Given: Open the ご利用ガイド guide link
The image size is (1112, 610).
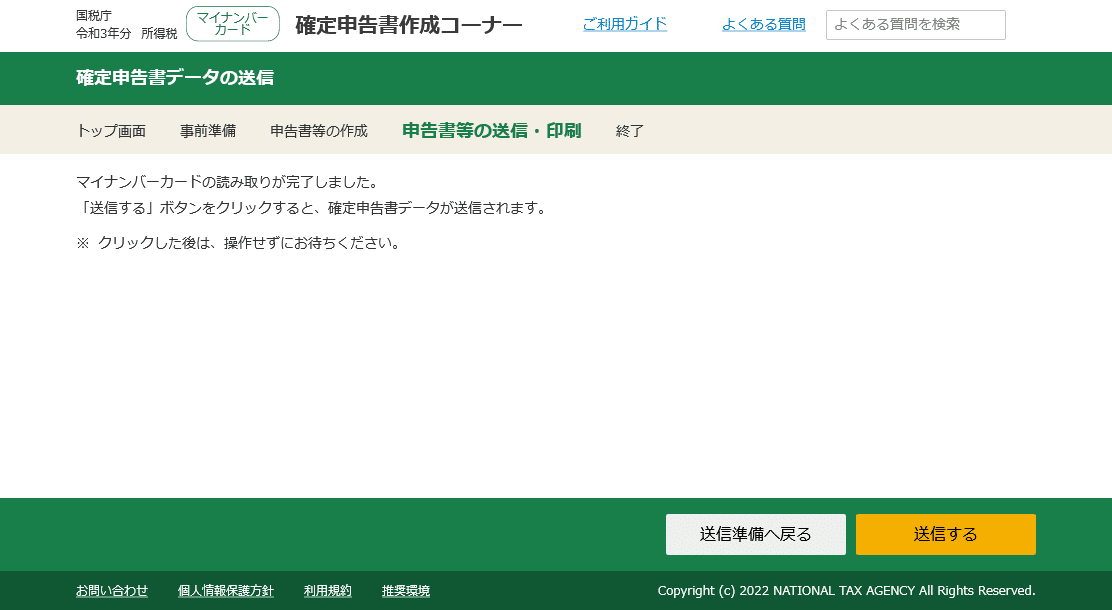Looking at the screenshot, I should (x=624, y=25).
